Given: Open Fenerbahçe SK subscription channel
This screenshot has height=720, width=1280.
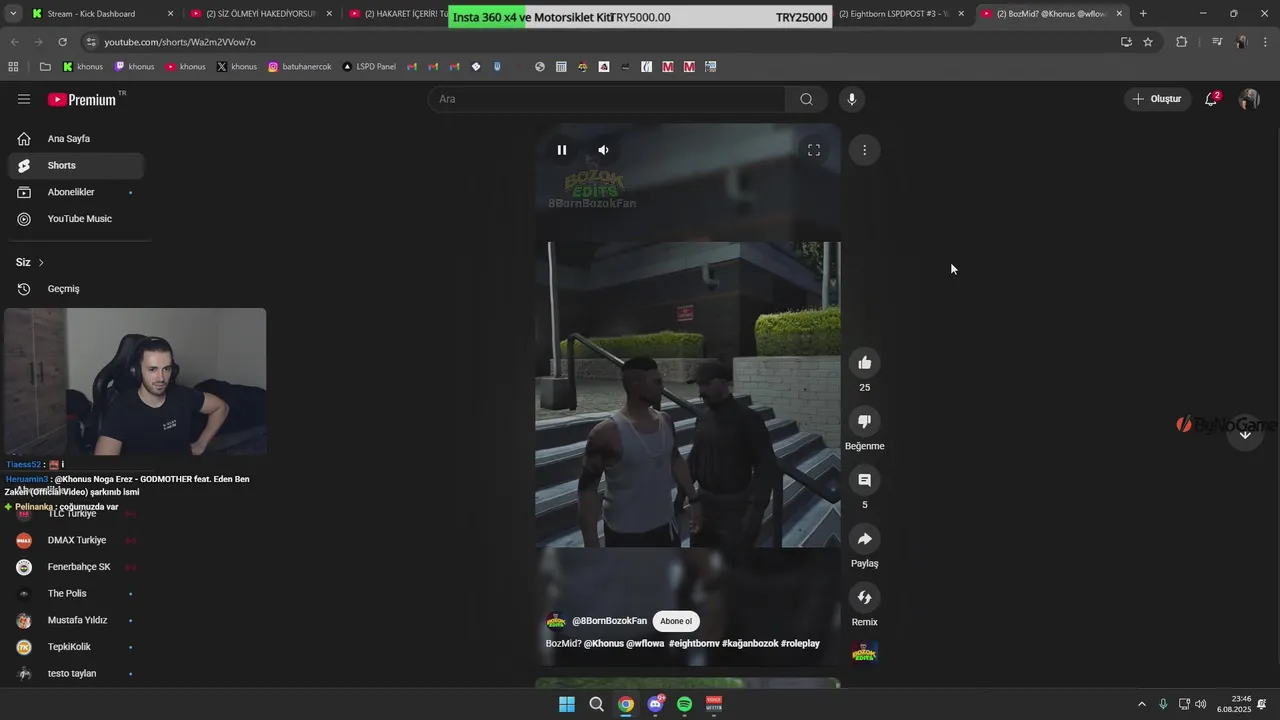Looking at the screenshot, I should point(76,567).
